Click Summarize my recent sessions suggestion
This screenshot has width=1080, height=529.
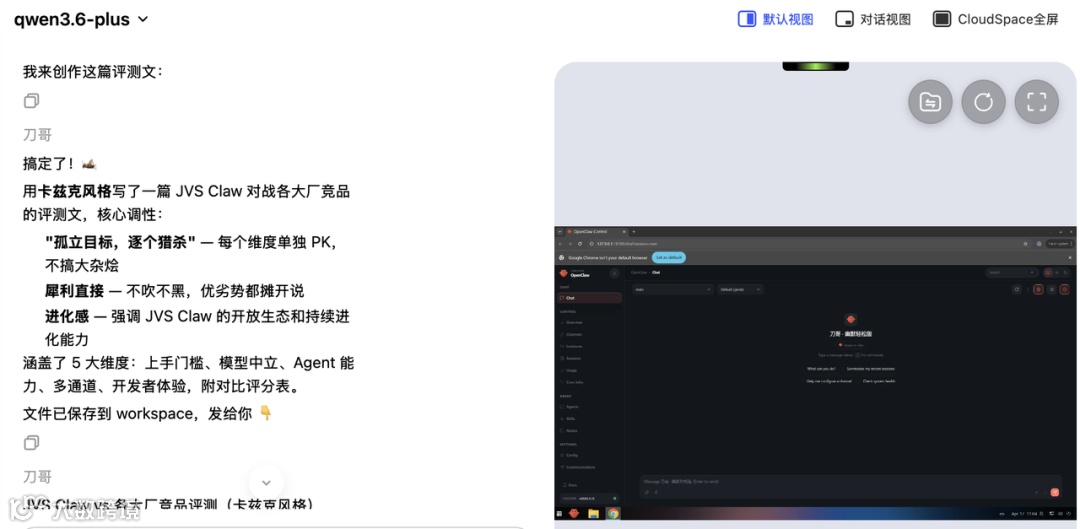[x=871, y=369]
